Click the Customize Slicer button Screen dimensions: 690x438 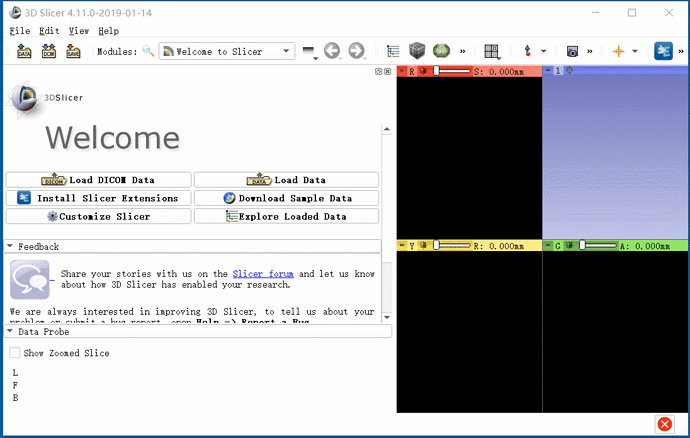(99, 216)
